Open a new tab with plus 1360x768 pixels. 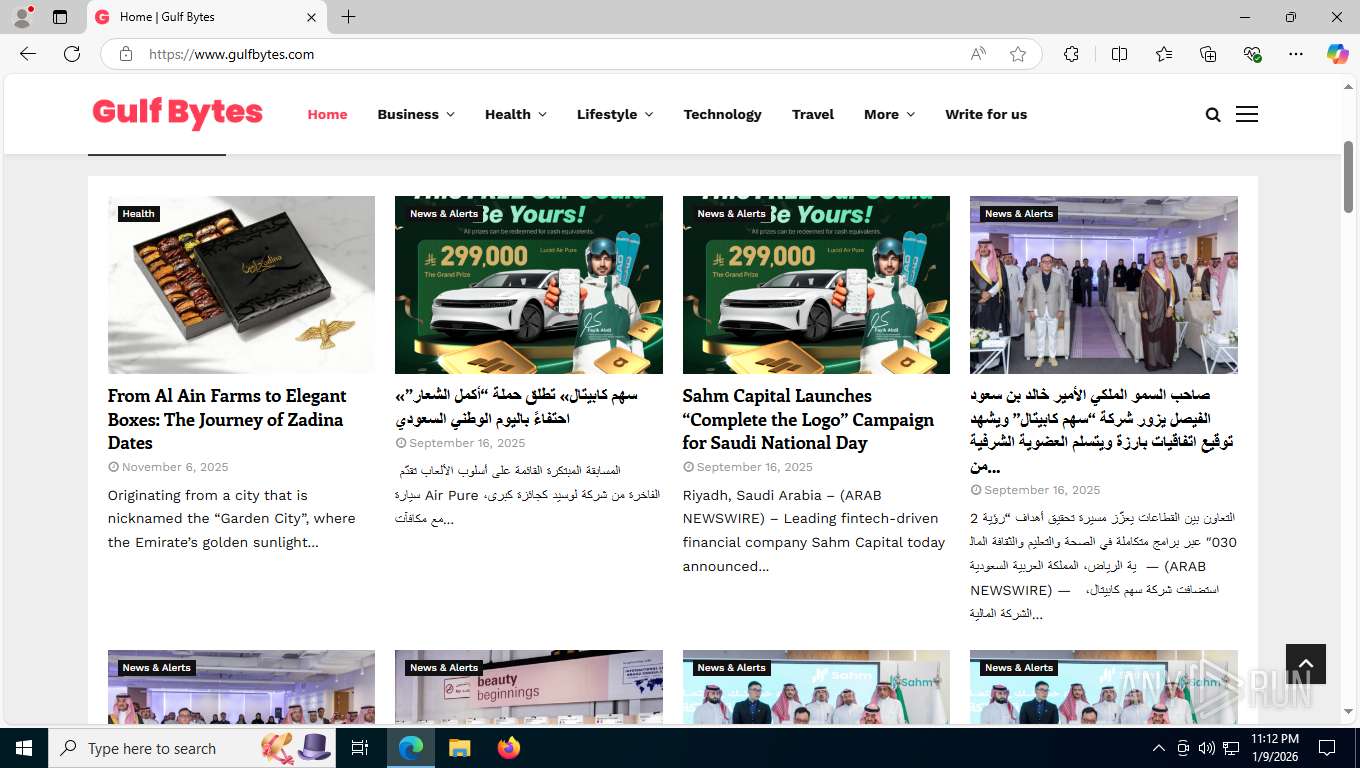pos(348,17)
